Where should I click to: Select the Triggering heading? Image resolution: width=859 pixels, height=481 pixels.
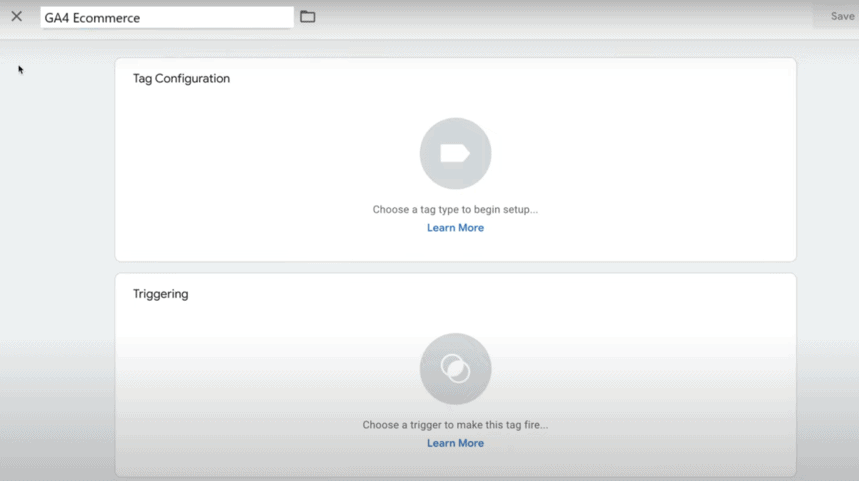tap(161, 294)
